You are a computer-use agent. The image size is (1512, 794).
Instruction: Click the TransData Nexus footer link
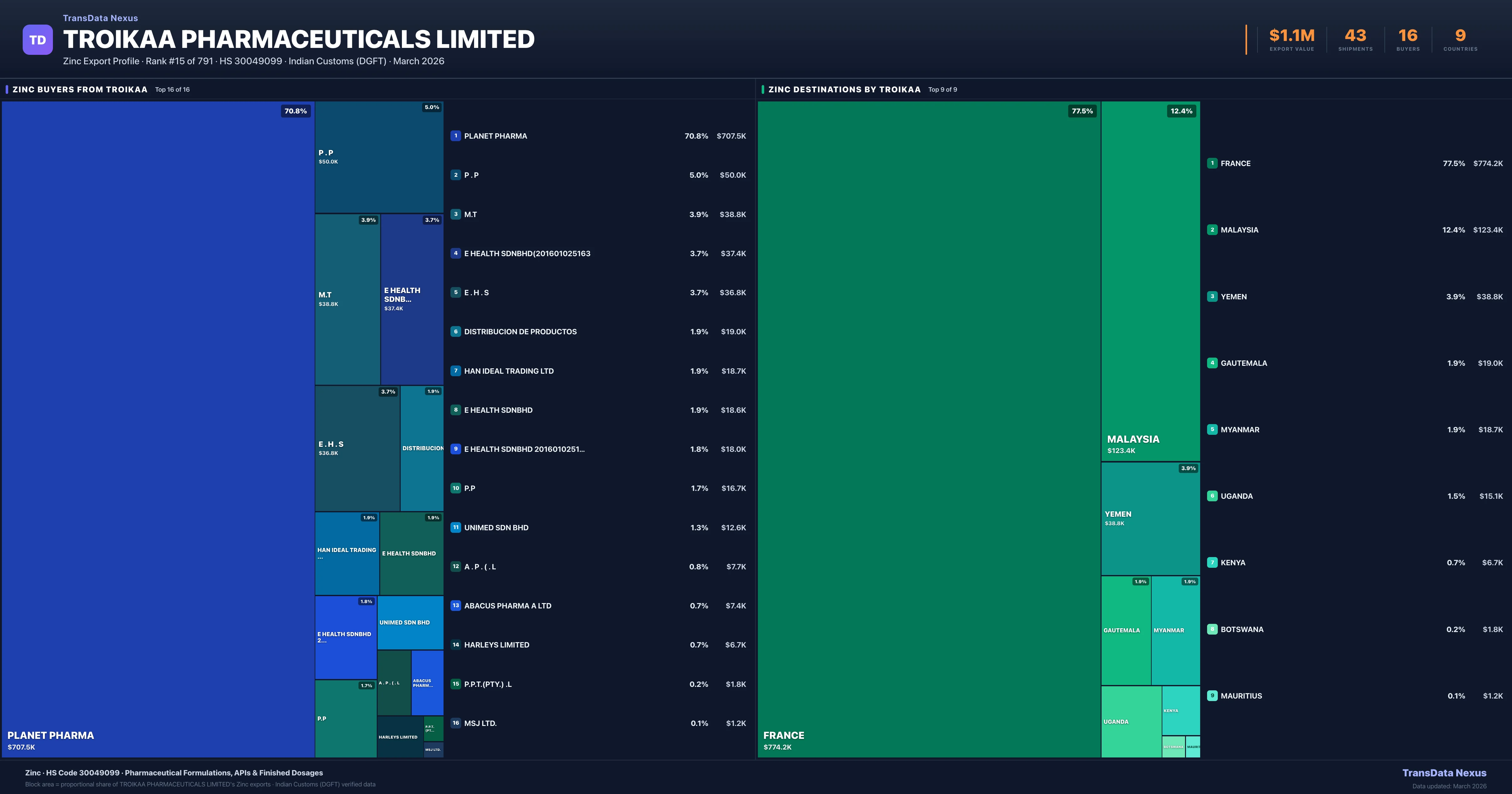(x=1444, y=773)
